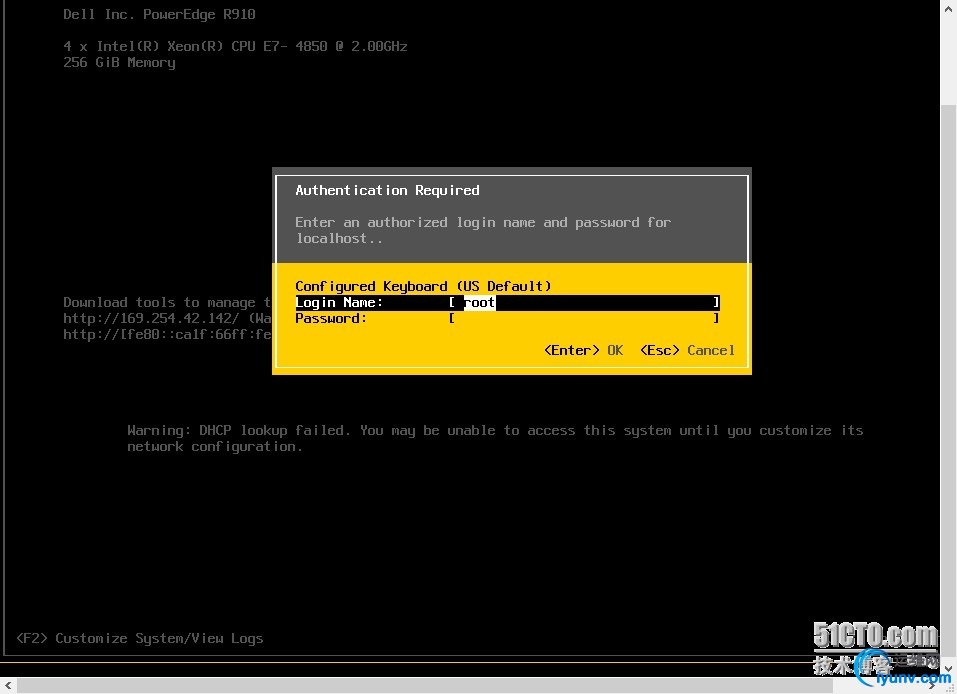Open the http://169.254.42.142/ management link
Viewport: 957px width, 694px height.
pyautogui.click(x=151, y=319)
